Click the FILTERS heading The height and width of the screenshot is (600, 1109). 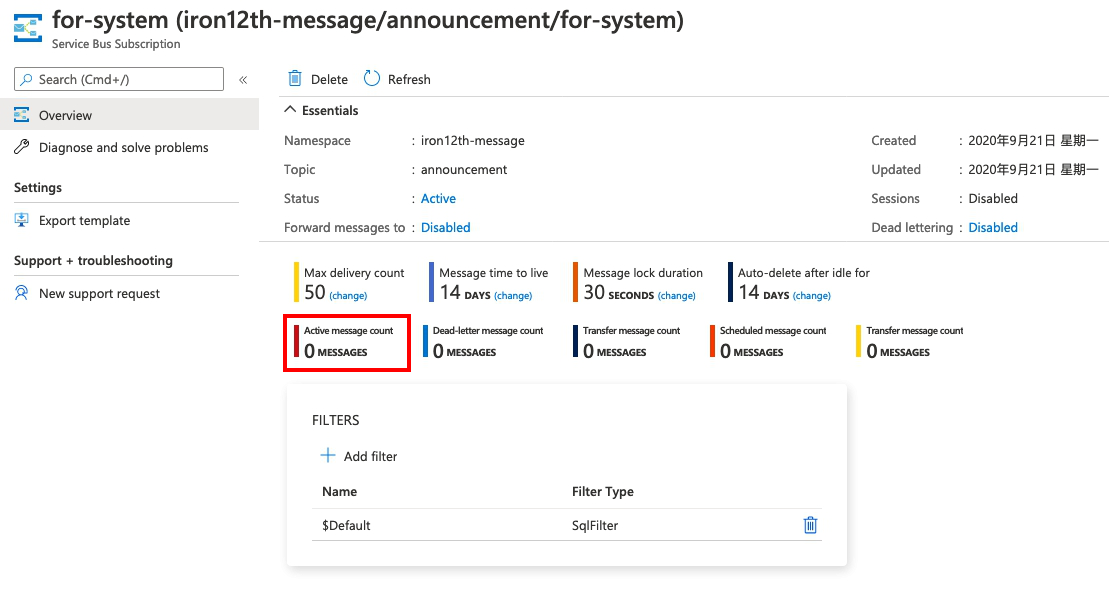[335, 420]
